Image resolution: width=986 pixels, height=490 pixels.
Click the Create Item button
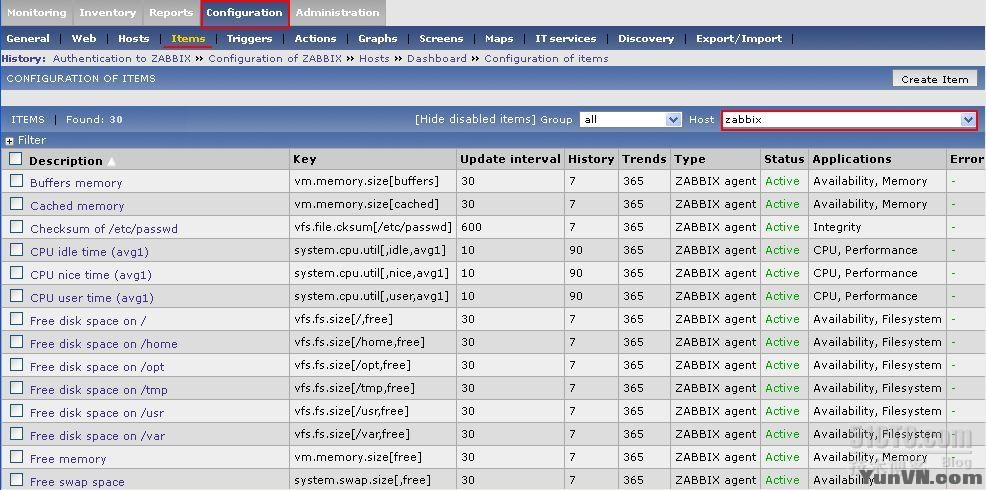tap(934, 79)
